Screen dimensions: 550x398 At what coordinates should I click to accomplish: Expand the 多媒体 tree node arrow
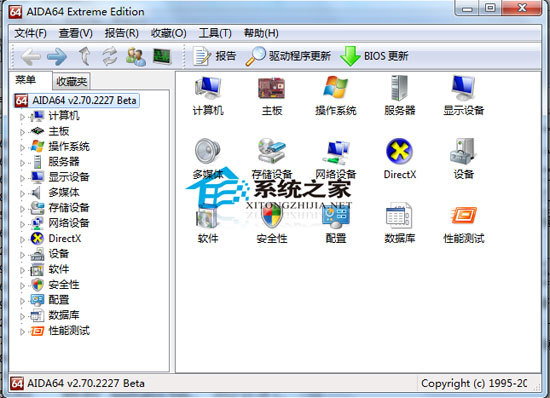click(22, 194)
